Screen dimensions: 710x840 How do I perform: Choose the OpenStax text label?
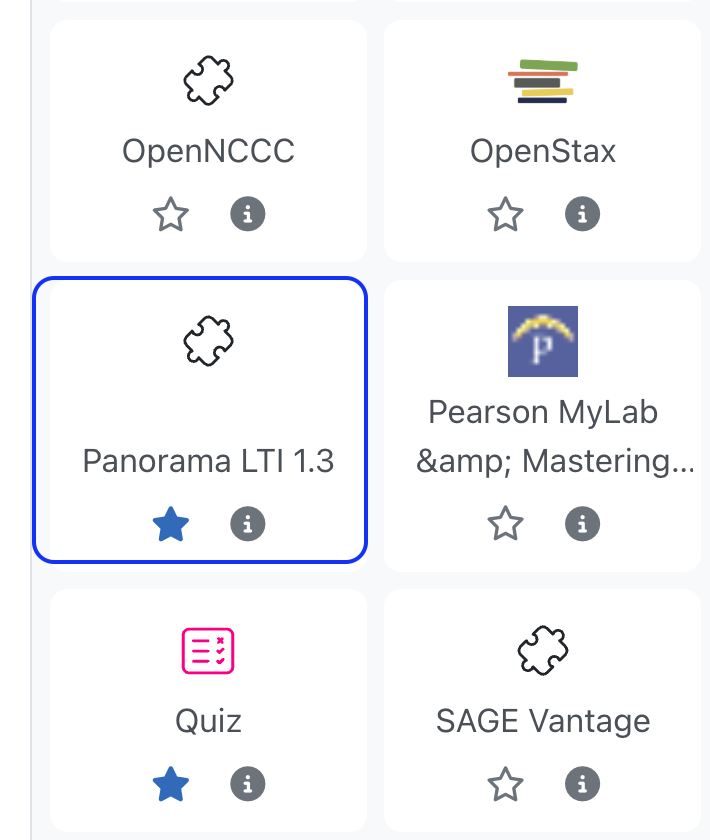(x=543, y=151)
